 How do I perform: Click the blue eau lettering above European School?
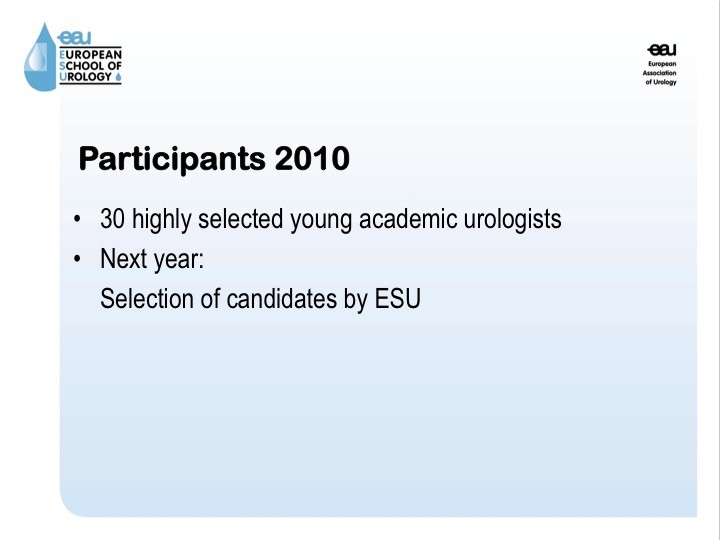tap(74, 38)
